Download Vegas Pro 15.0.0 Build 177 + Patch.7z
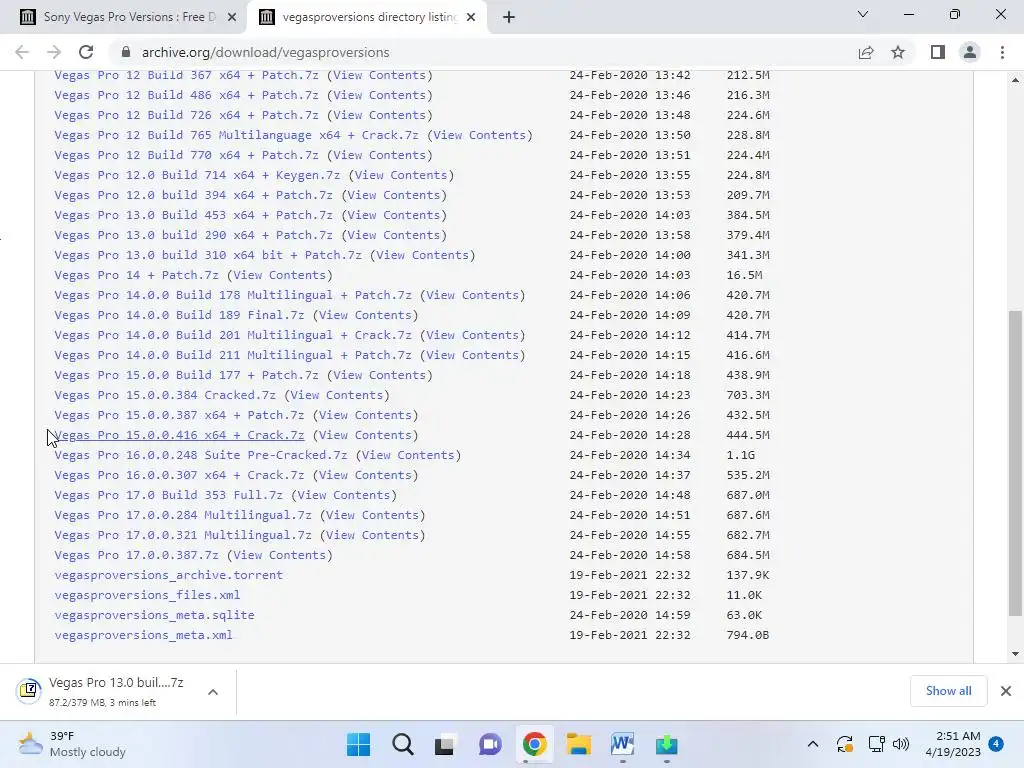Screen dimensions: 1024x768 pos(186,375)
